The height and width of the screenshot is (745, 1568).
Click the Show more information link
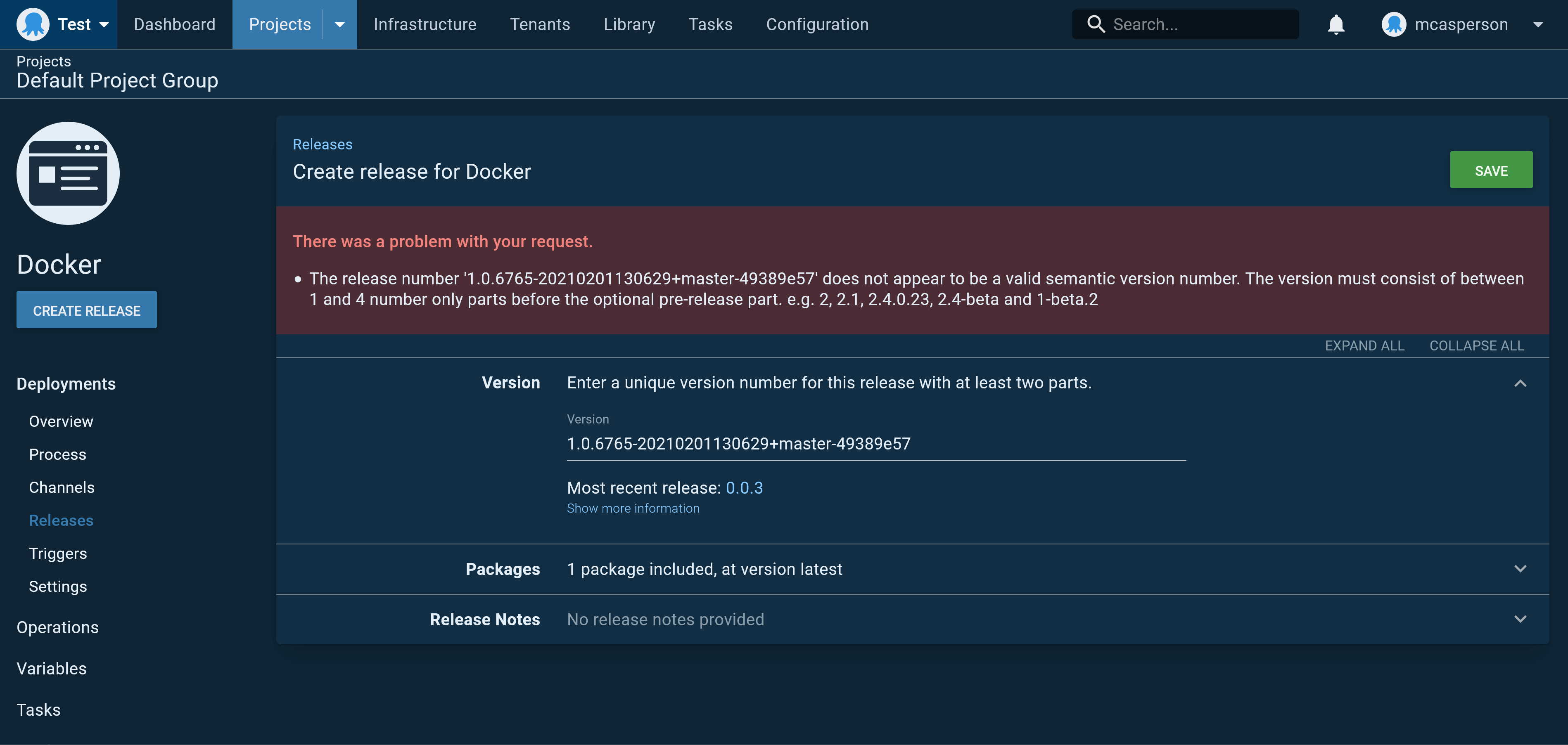633,508
